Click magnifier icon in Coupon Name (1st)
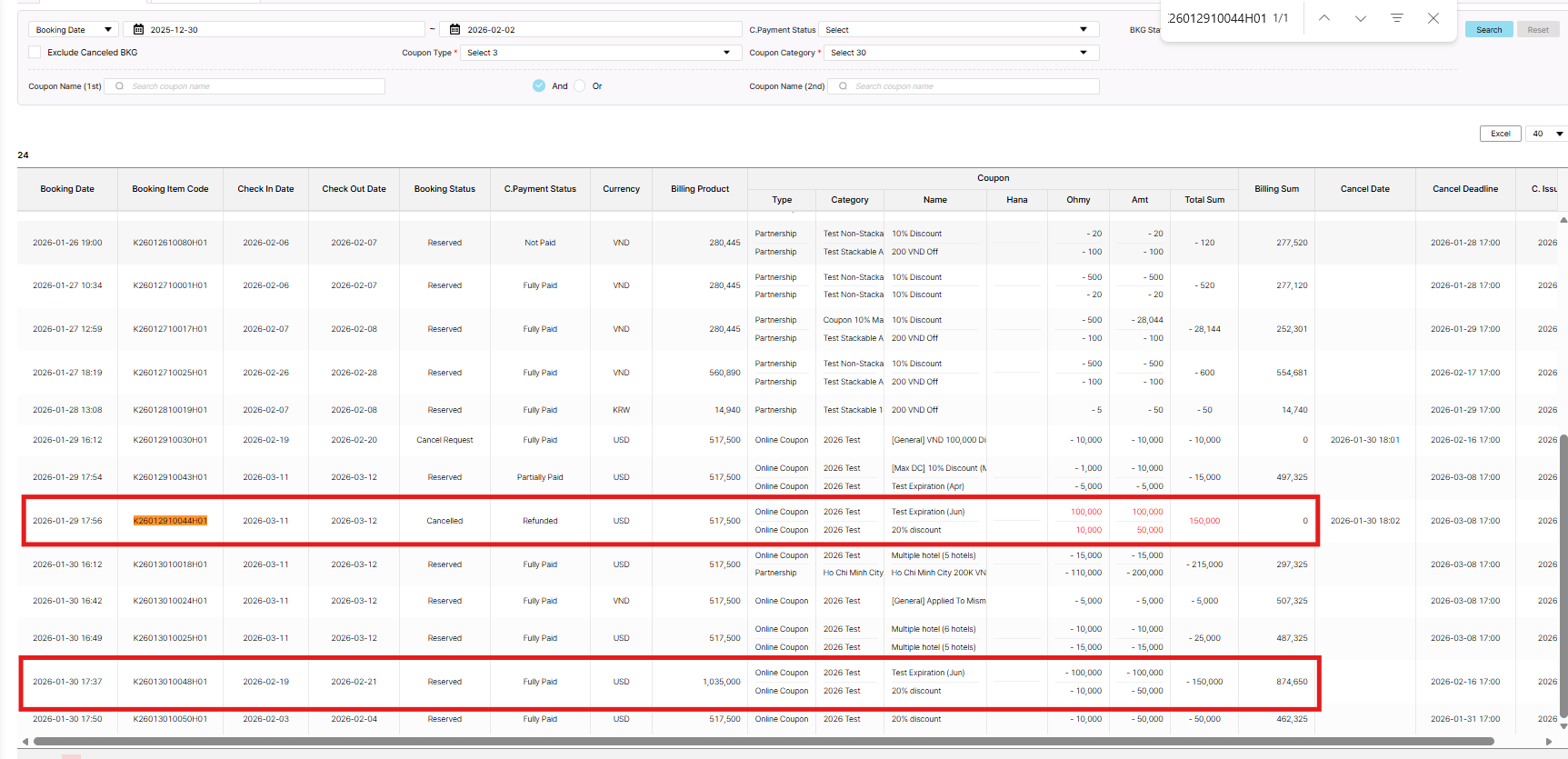The image size is (1568, 759). (x=119, y=86)
